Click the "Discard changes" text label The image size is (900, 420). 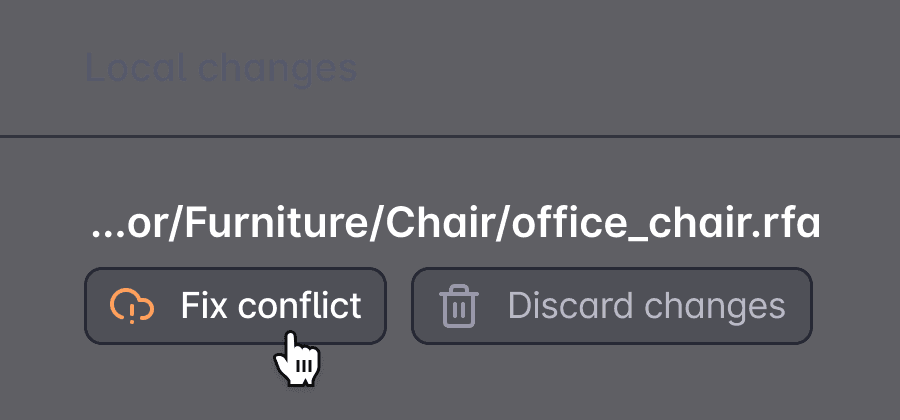click(646, 306)
